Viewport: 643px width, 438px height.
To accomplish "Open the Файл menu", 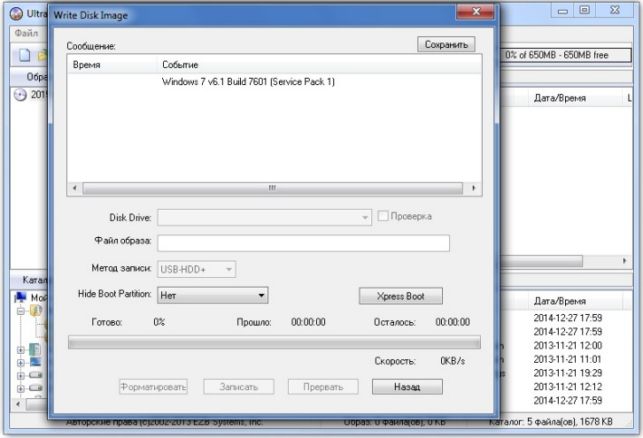I will (26, 33).
